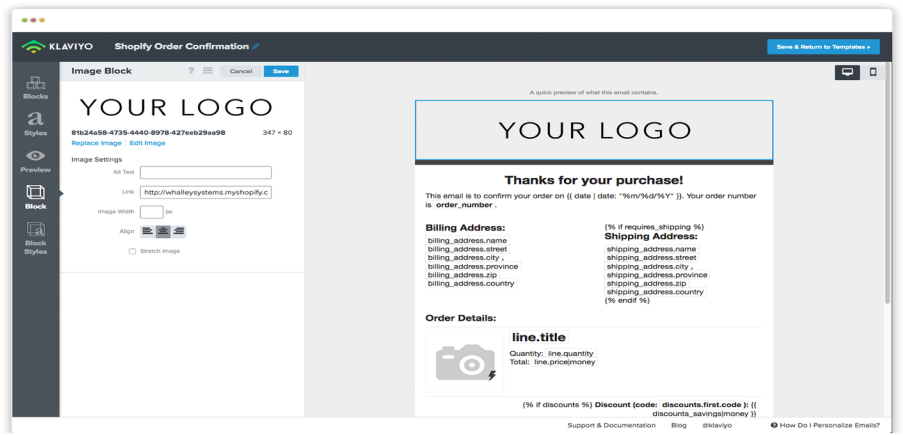The width and height of the screenshot is (903, 435).
Task: Click the 'line.price|money' variable
Action: click(x=564, y=362)
